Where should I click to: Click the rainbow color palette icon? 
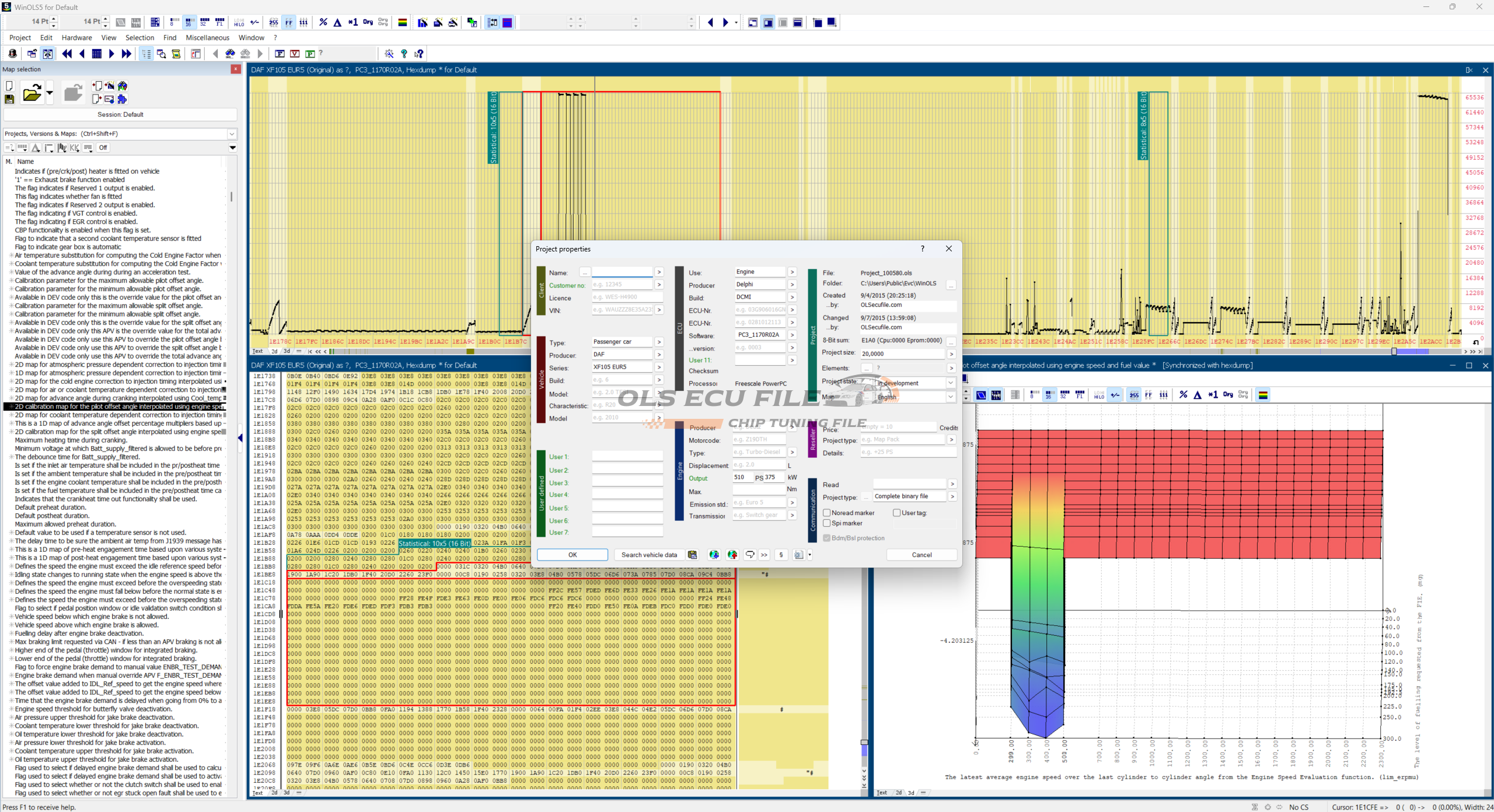403,23
